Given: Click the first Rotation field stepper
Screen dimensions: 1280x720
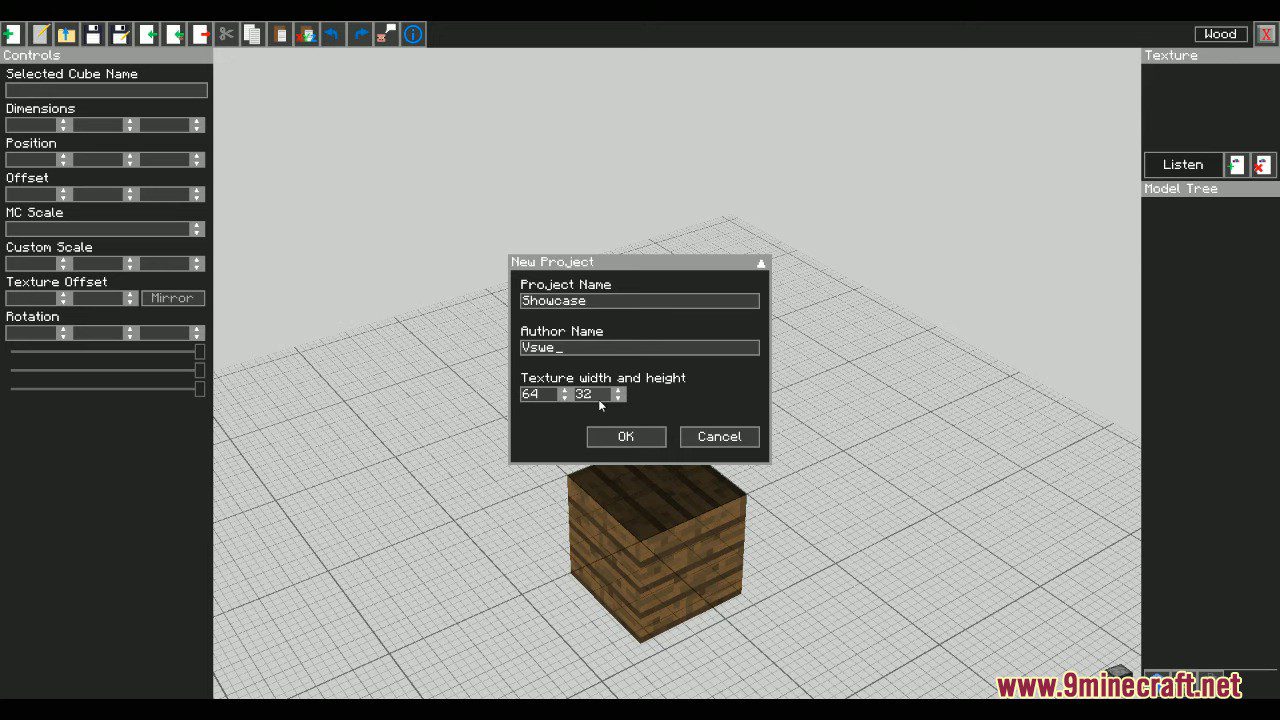Looking at the screenshot, I should pyautogui.click(x=64, y=333).
